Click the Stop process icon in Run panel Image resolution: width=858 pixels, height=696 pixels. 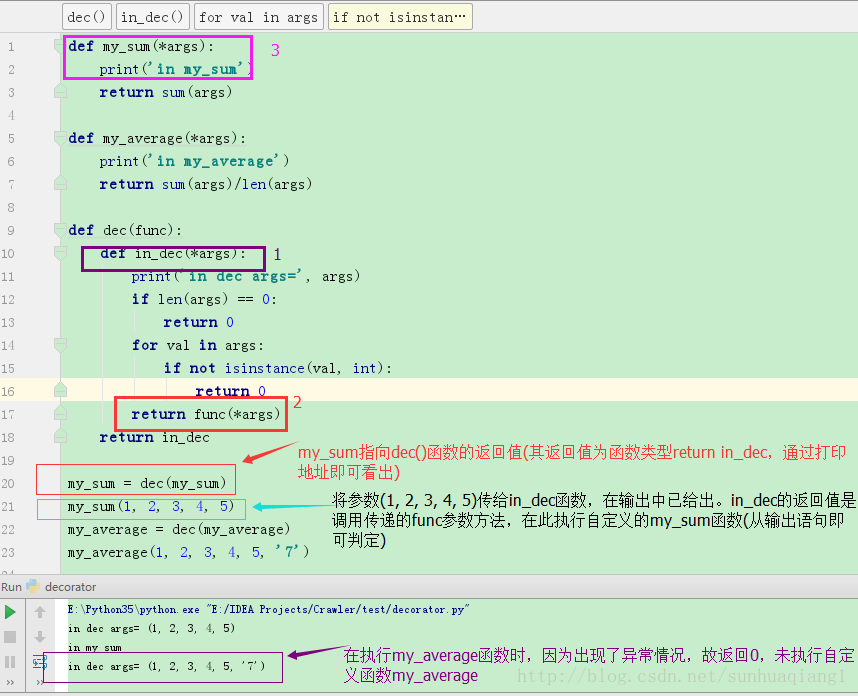pyautogui.click(x=9, y=636)
